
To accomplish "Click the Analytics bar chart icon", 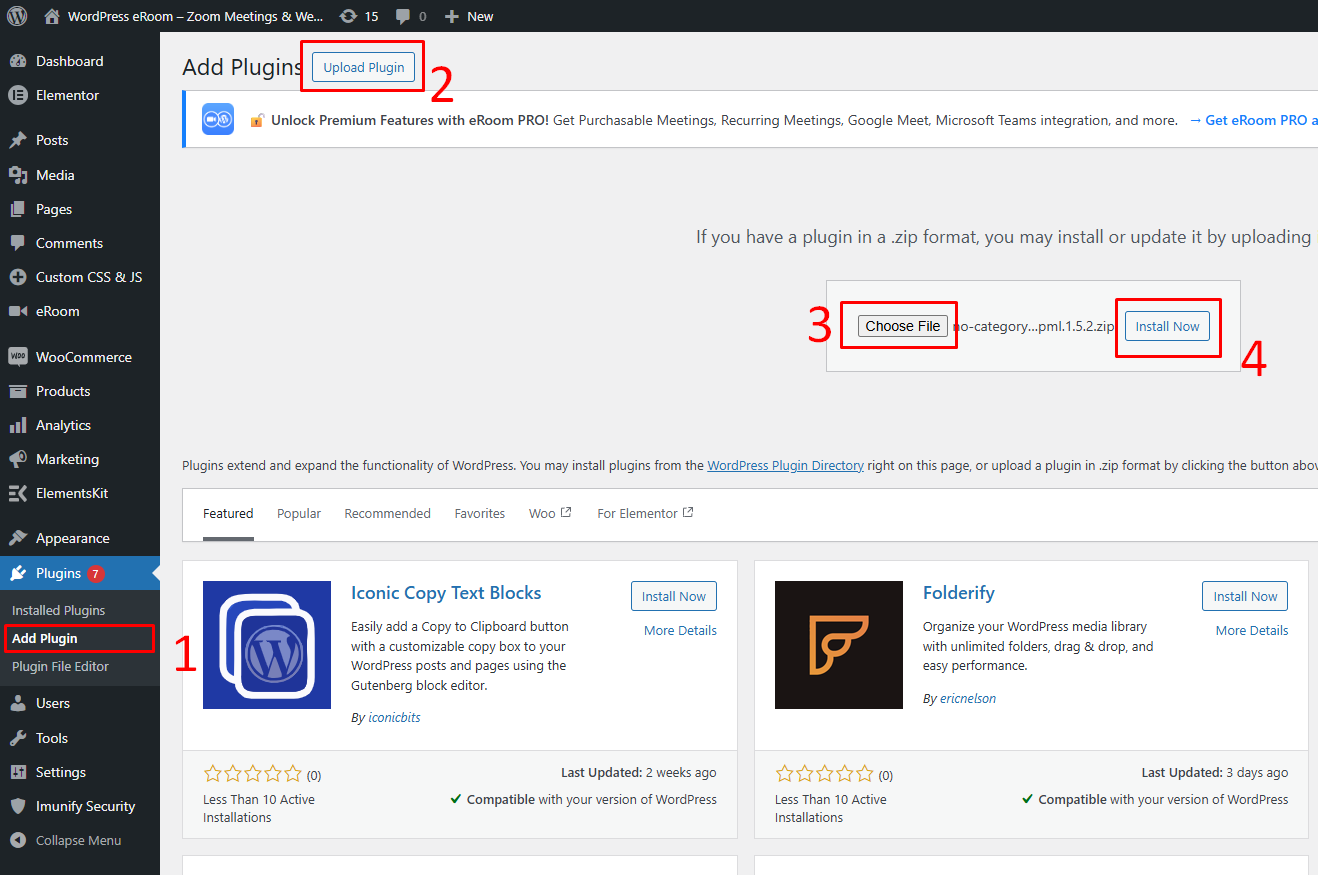I will click(x=18, y=425).
